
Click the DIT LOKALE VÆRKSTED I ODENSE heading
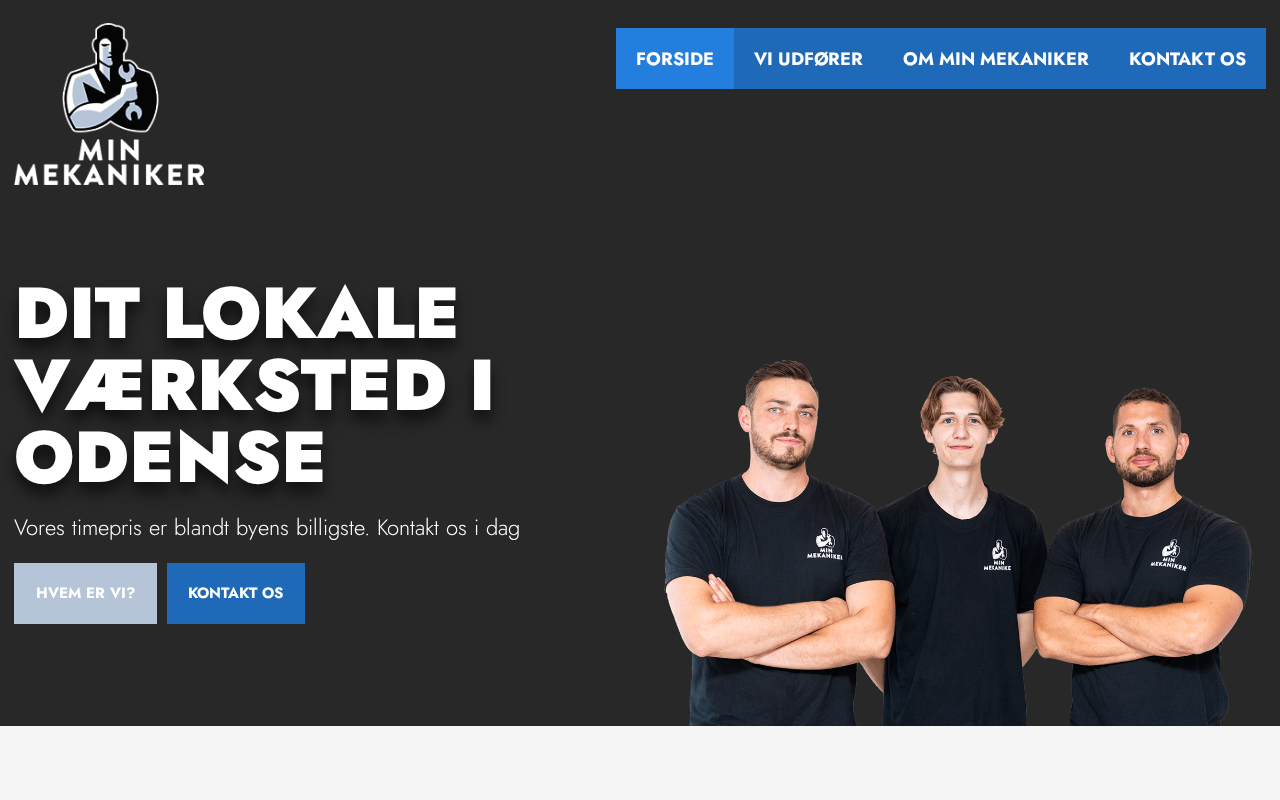[255, 386]
